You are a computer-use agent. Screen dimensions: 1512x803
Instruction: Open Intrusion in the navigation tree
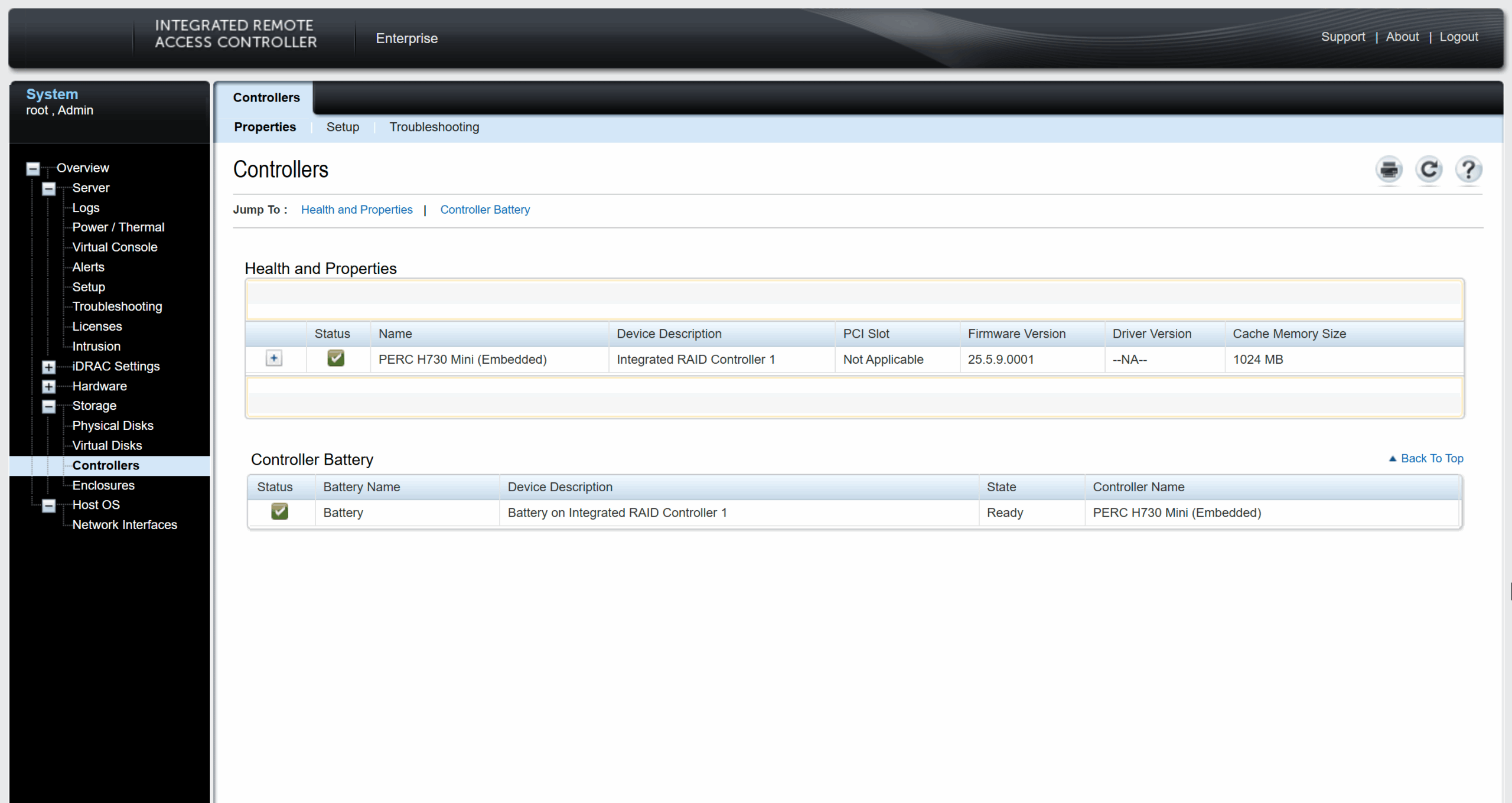click(x=96, y=347)
